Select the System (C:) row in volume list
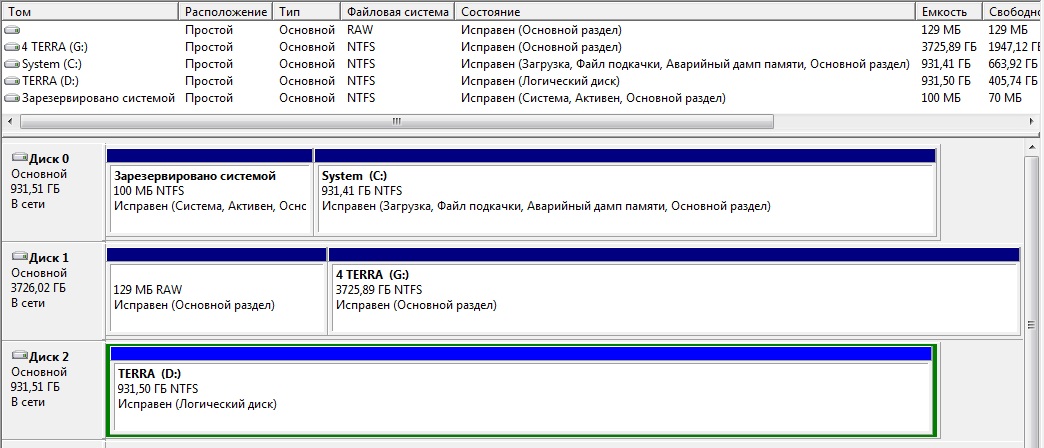 click(522, 65)
